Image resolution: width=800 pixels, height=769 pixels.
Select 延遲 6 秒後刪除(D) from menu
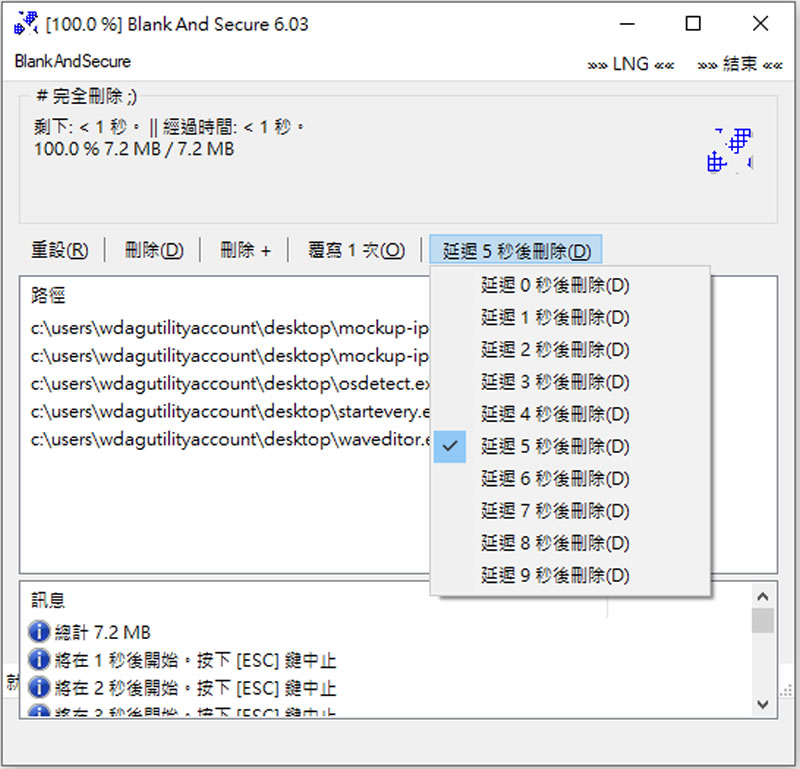(x=571, y=479)
